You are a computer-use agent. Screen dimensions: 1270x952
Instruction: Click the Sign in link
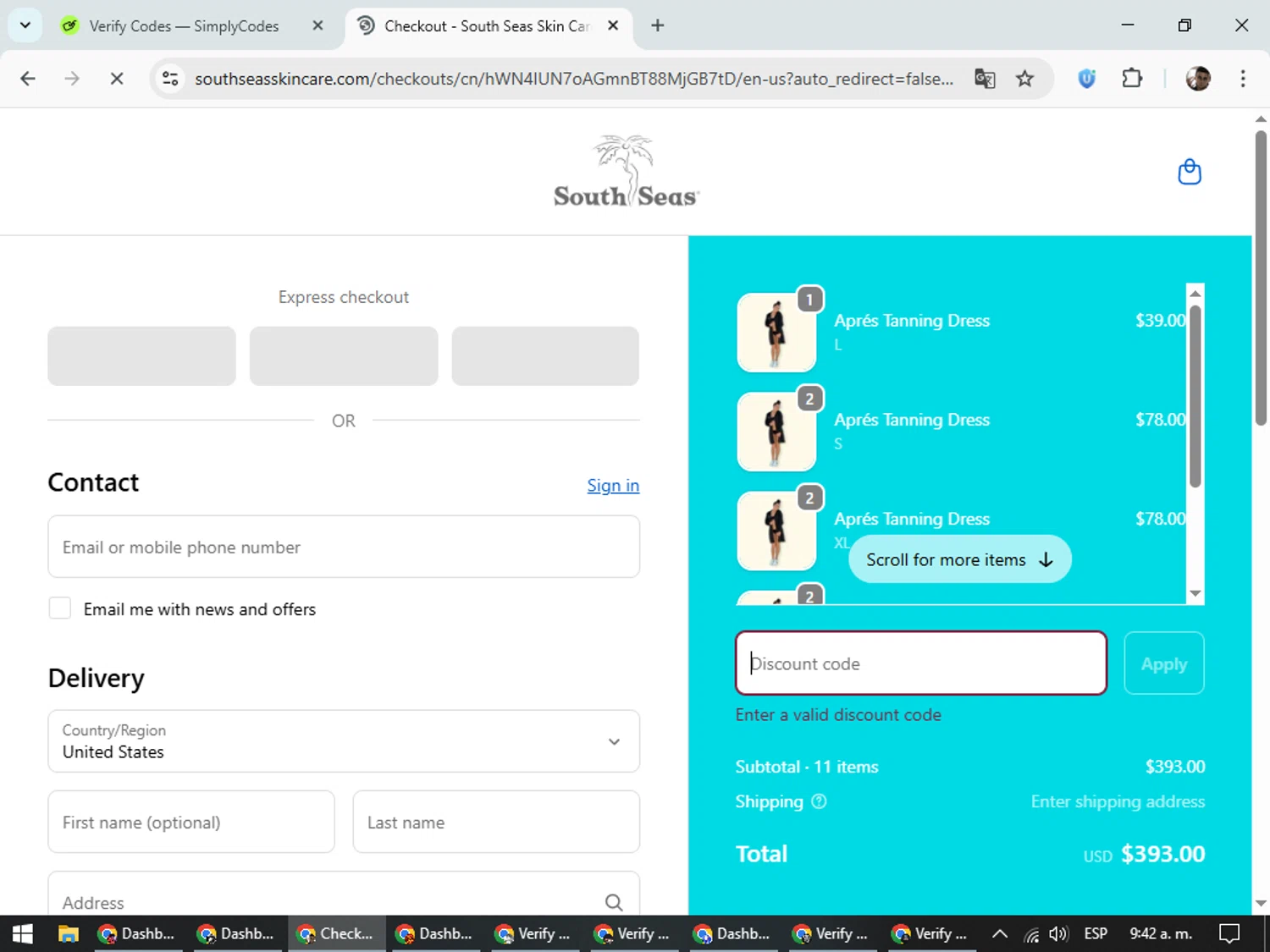[x=613, y=485]
